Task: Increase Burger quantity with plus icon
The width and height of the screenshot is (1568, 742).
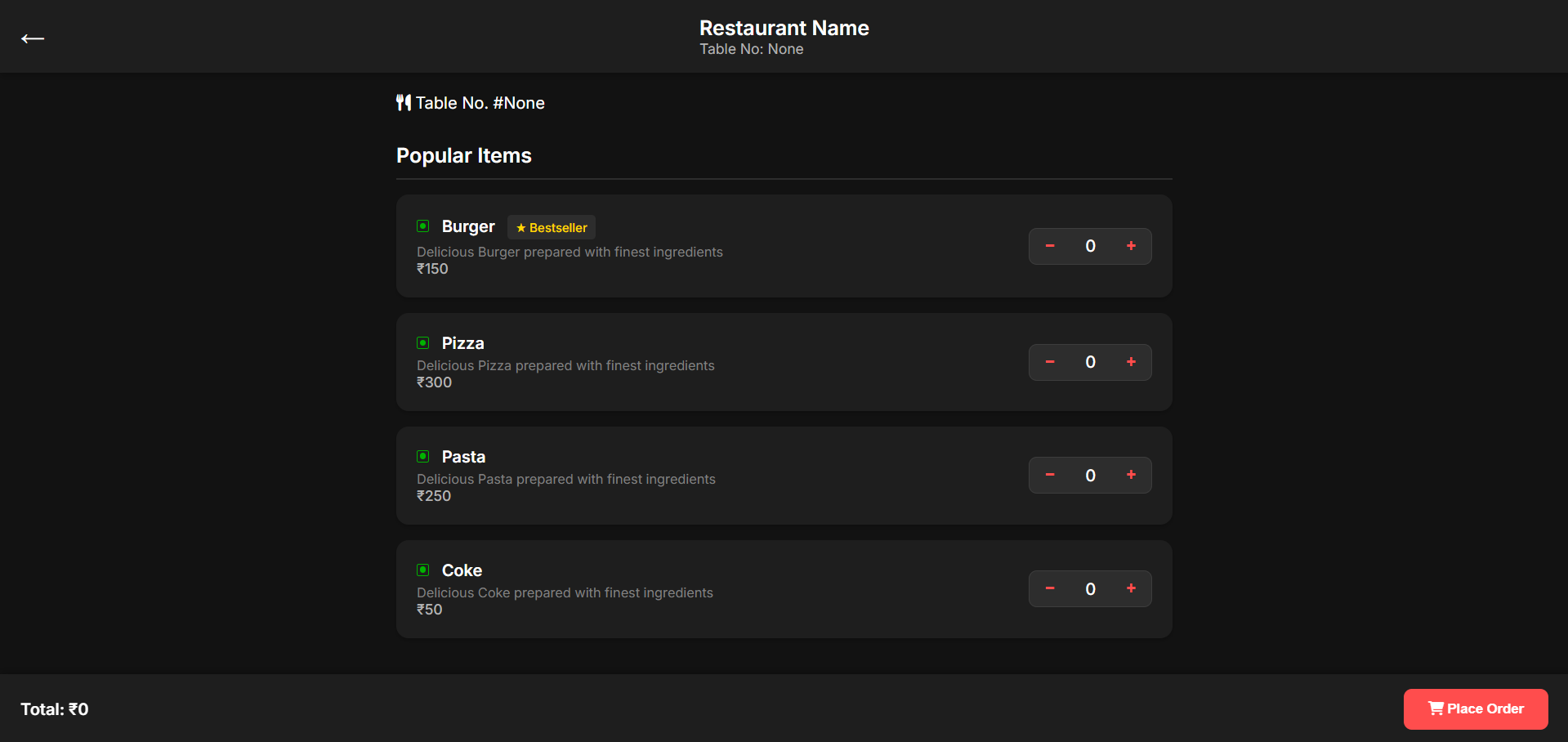Action: [x=1131, y=246]
